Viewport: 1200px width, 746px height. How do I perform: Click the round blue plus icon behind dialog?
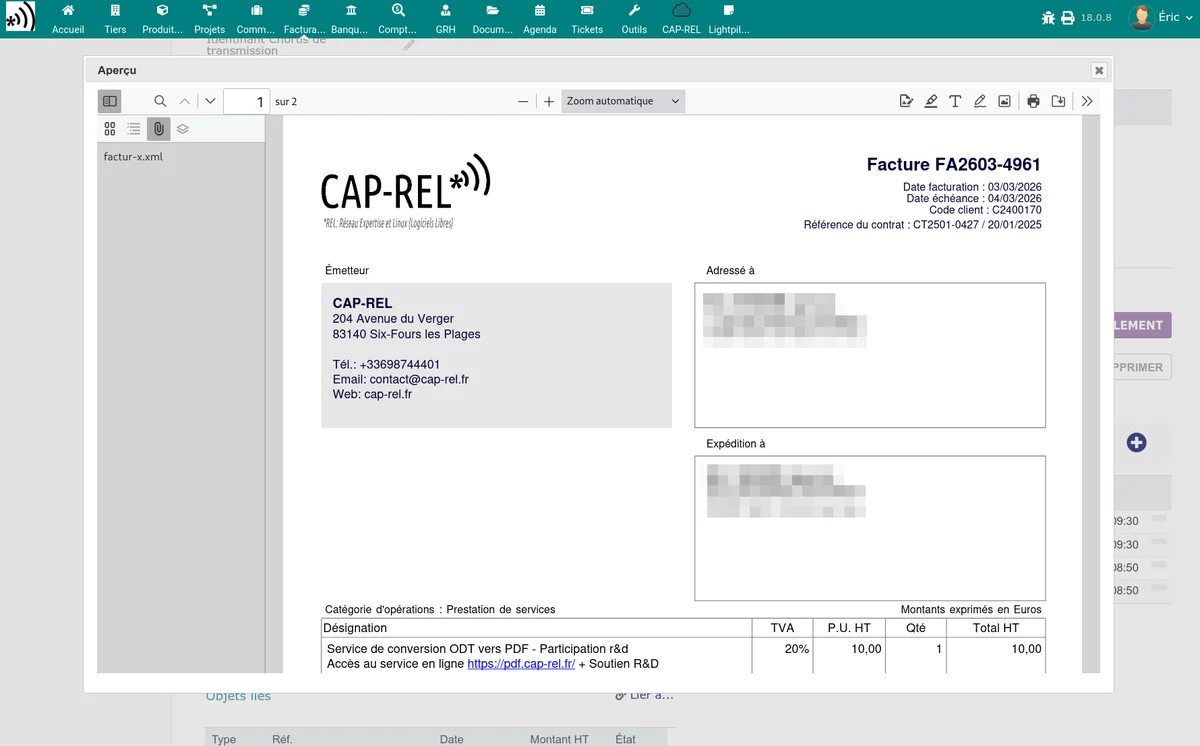tap(1136, 442)
